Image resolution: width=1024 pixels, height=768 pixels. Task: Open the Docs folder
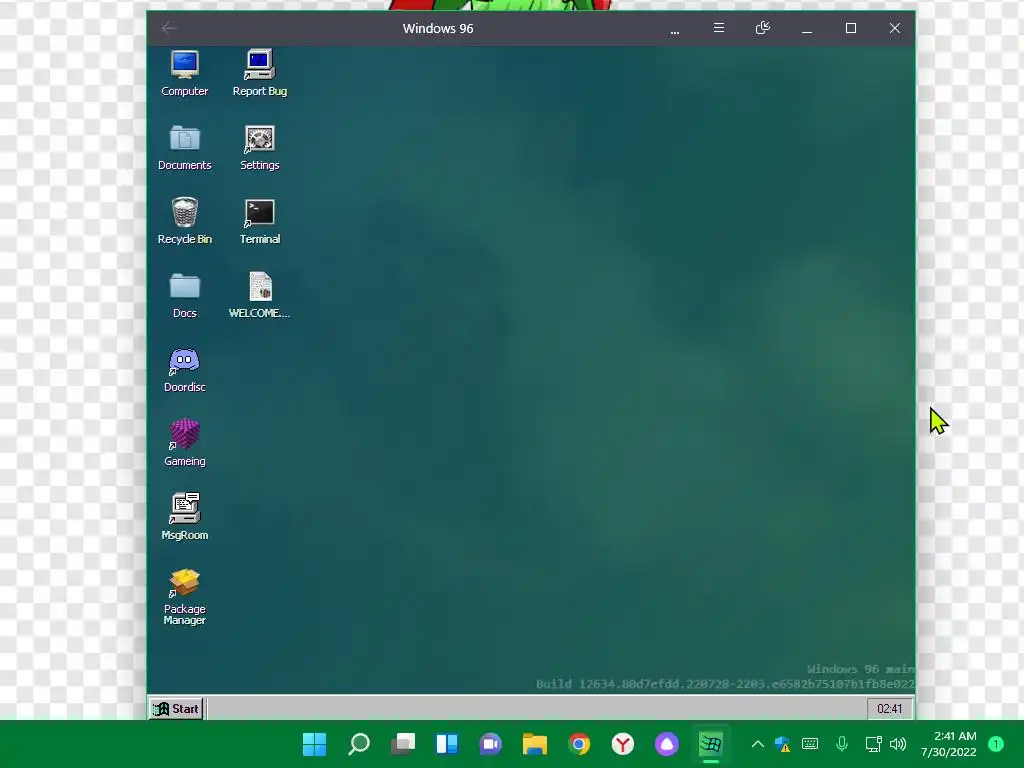point(185,295)
